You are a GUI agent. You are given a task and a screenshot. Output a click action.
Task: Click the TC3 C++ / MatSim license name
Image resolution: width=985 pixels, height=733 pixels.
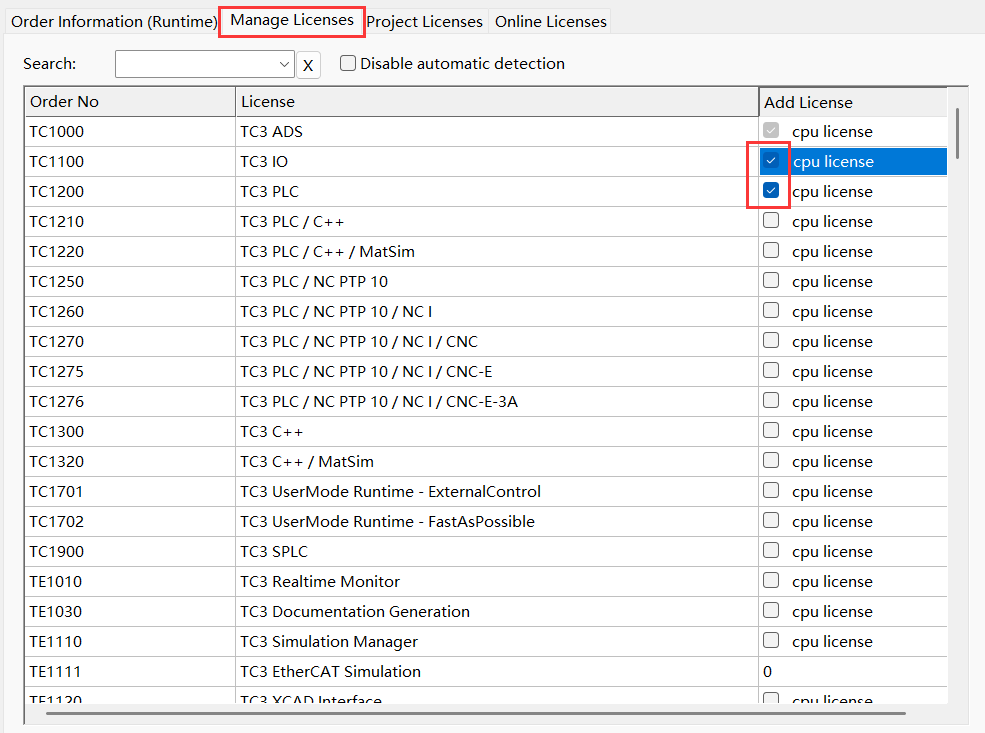(307, 462)
